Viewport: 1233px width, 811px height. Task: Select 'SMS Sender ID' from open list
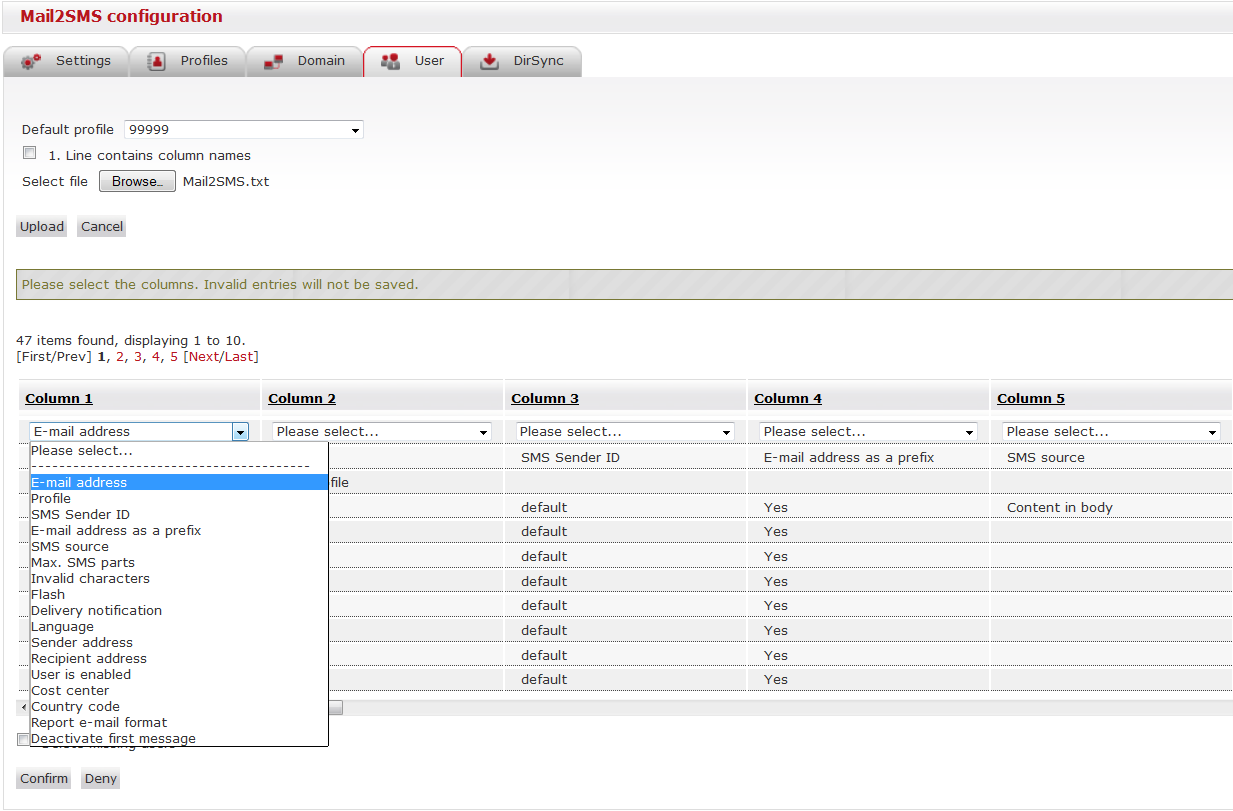(x=80, y=515)
